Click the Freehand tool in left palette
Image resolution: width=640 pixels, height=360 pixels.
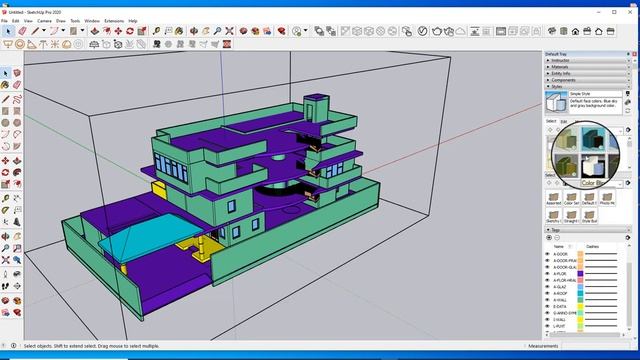17,99
